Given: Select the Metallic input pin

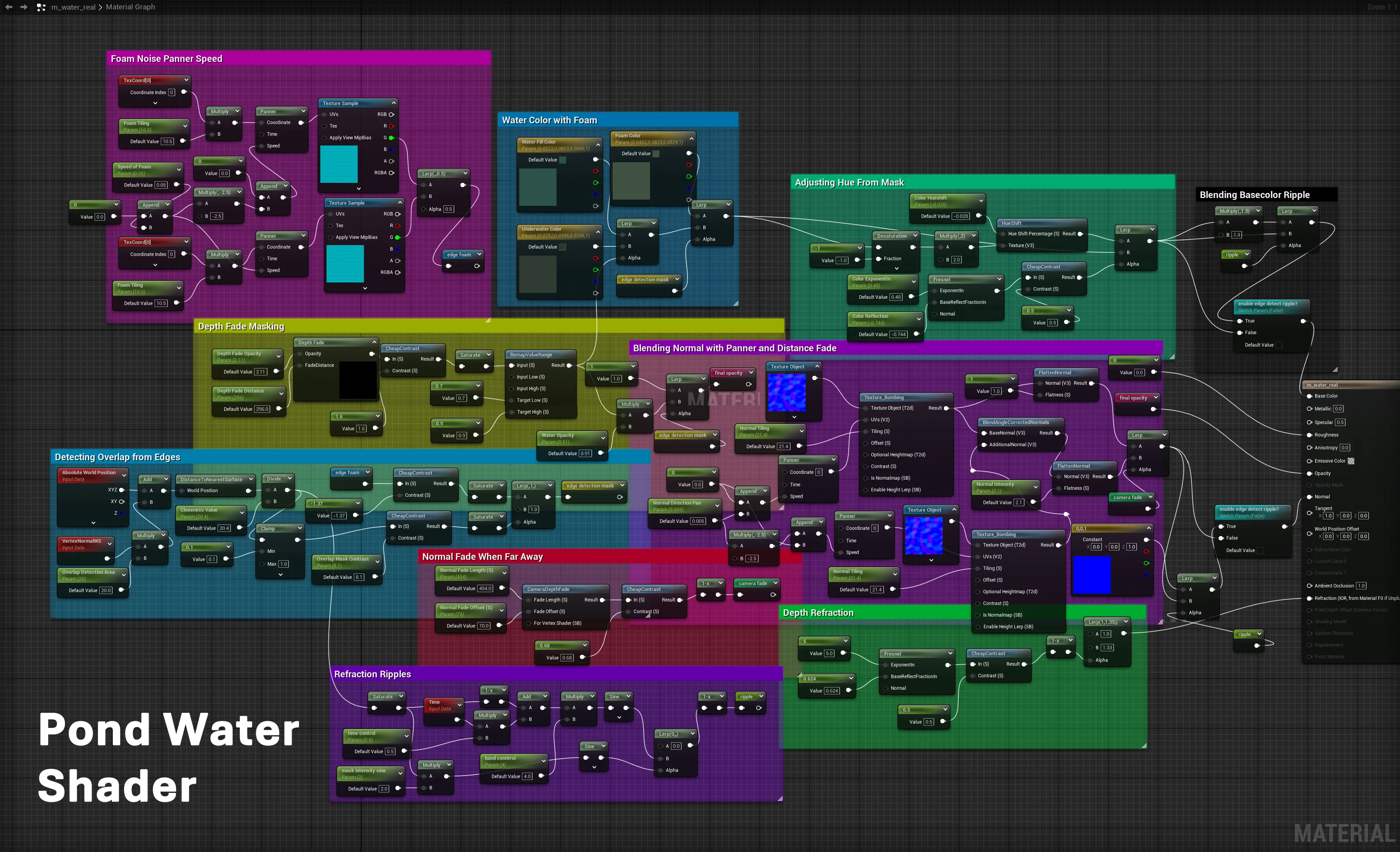Looking at the screenshot, I should (x=1310, y=408).
